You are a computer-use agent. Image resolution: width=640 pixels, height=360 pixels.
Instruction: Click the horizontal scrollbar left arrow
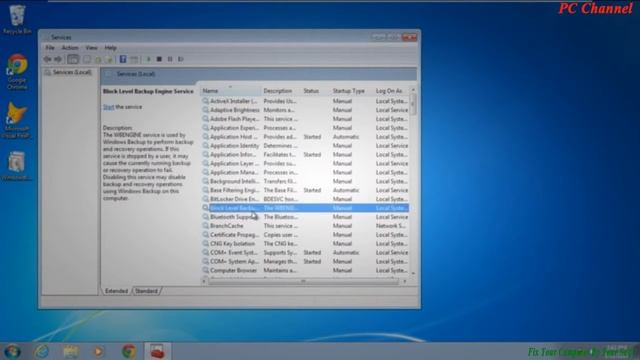(204, 281)
